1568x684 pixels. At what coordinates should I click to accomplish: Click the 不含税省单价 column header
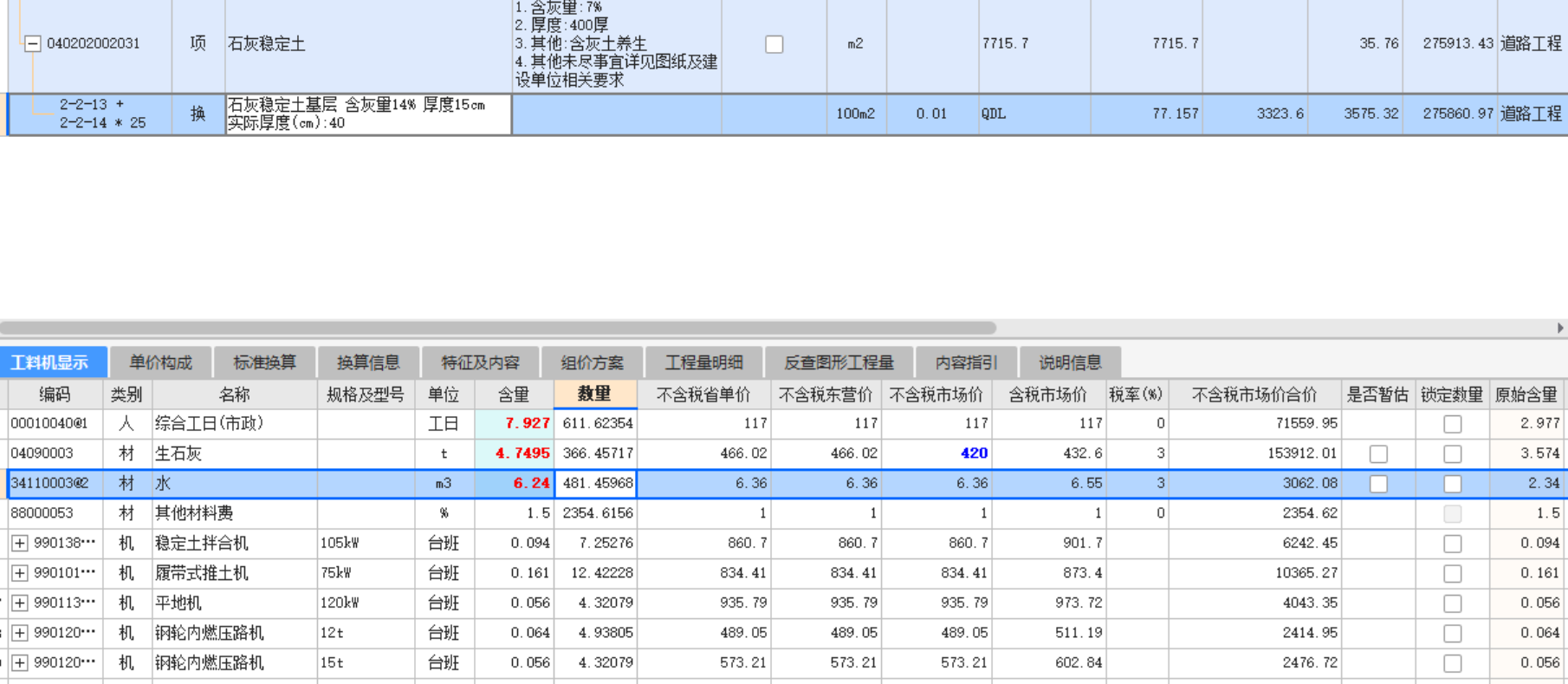click(703, 394)
